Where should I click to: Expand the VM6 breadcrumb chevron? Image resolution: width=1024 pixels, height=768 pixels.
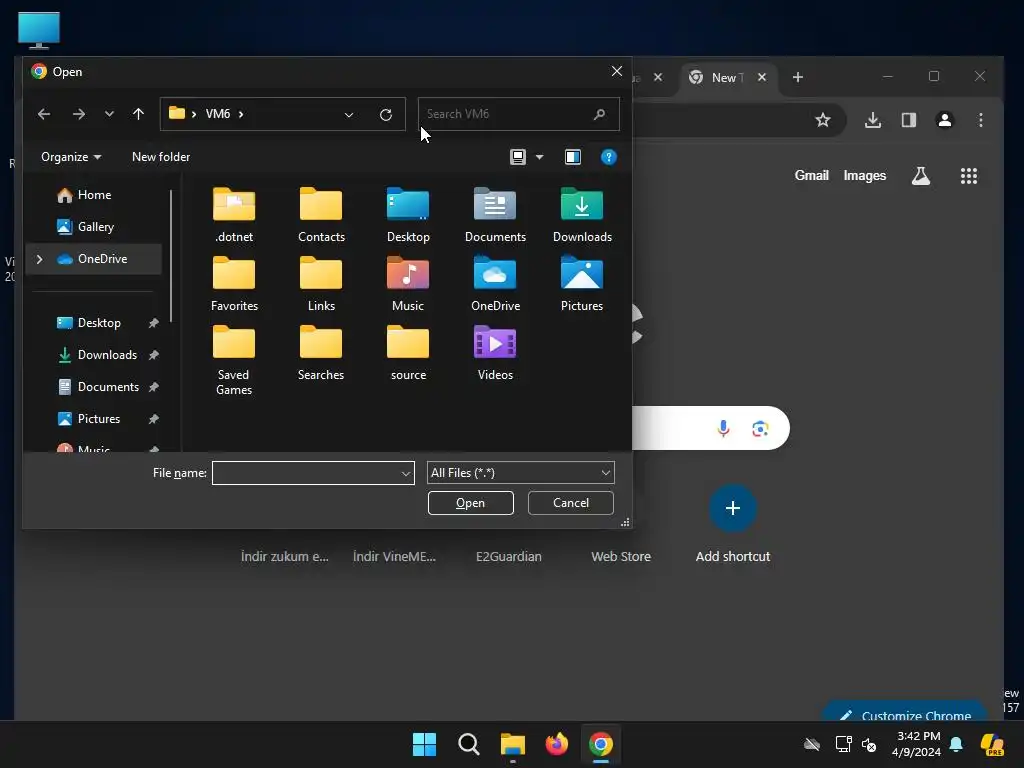(x=241, y=114)
